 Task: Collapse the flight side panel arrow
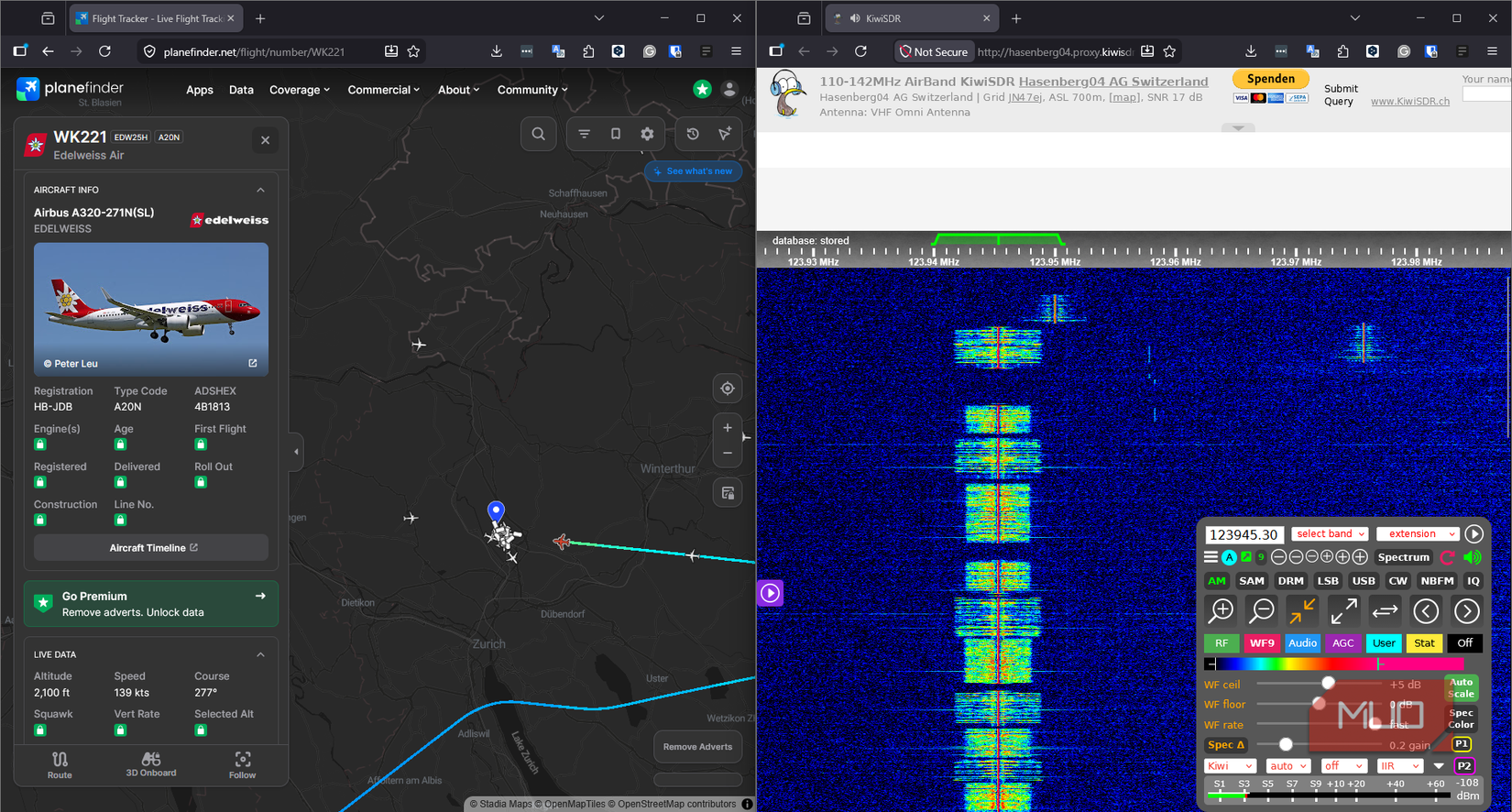296,451
